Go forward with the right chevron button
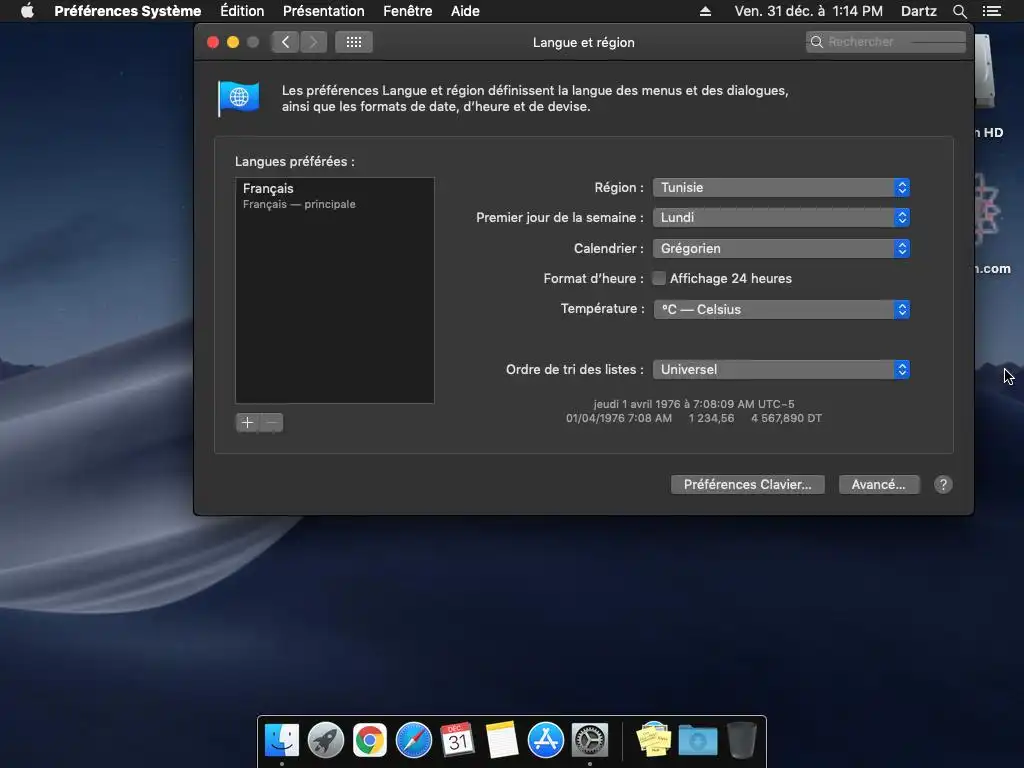The width and height of the screenshot is (1024, 768). click(313, 42)
